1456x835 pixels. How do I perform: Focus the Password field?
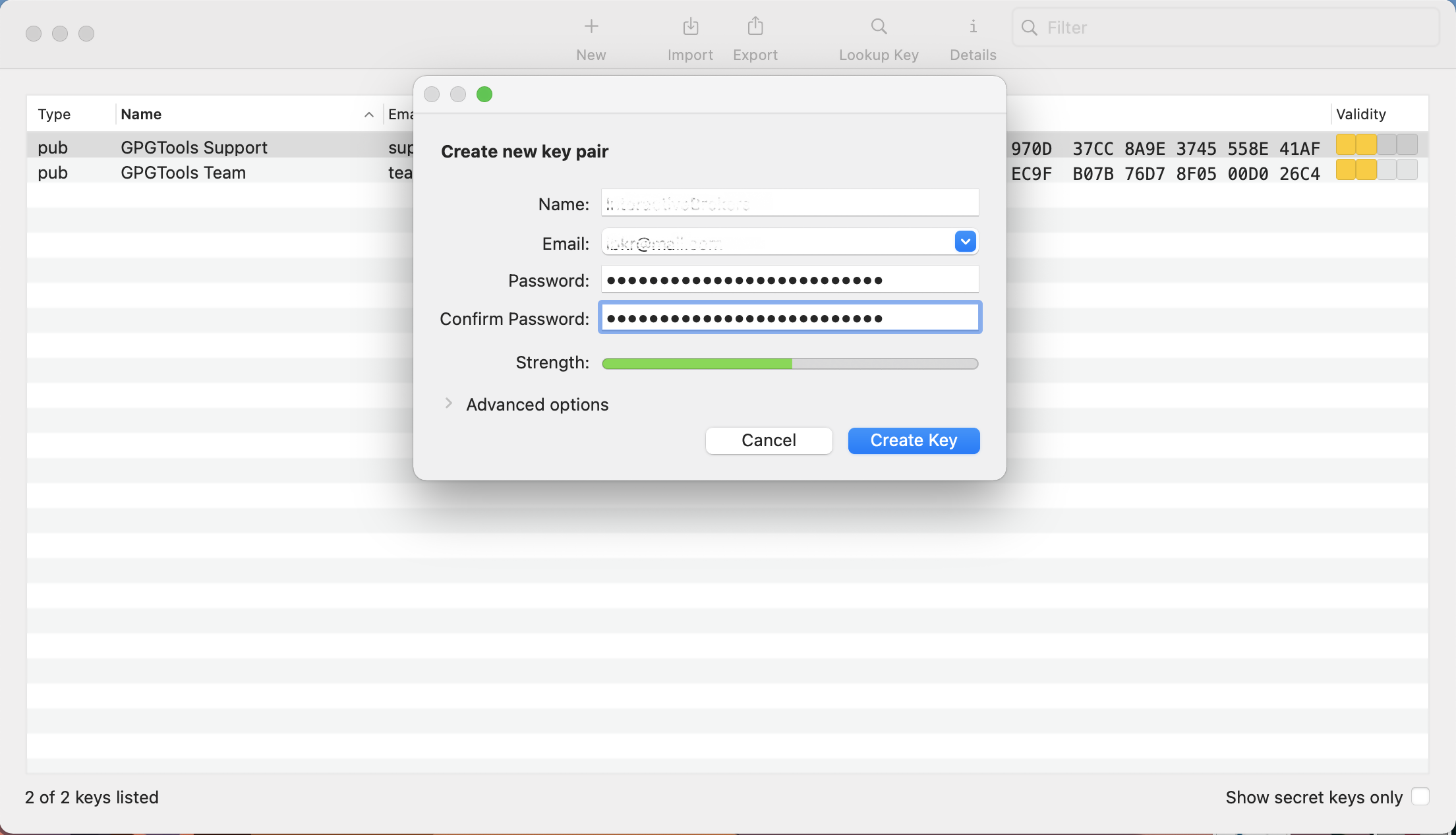pos(790,279)
